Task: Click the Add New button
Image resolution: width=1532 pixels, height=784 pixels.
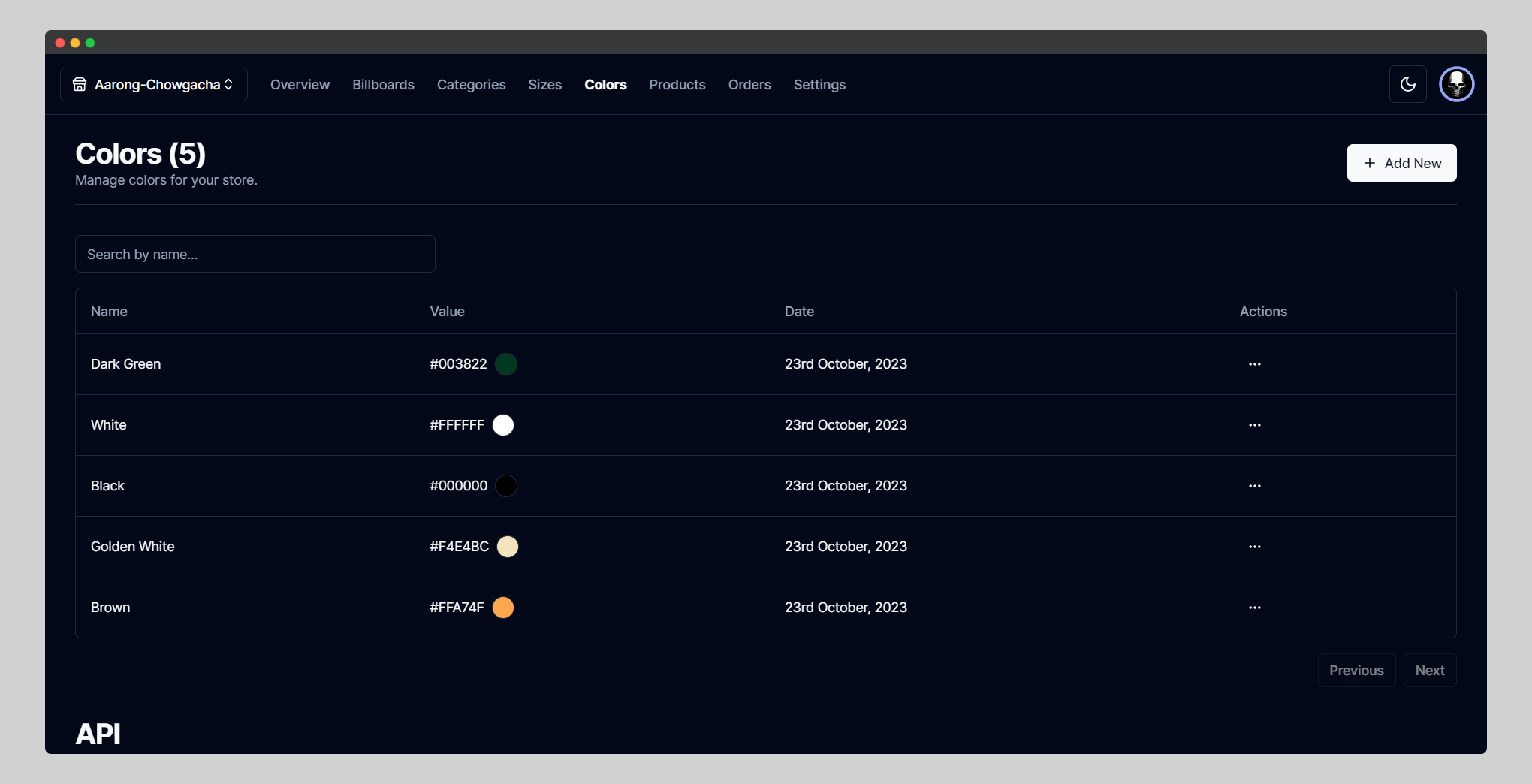Action: click(1401, 163)
